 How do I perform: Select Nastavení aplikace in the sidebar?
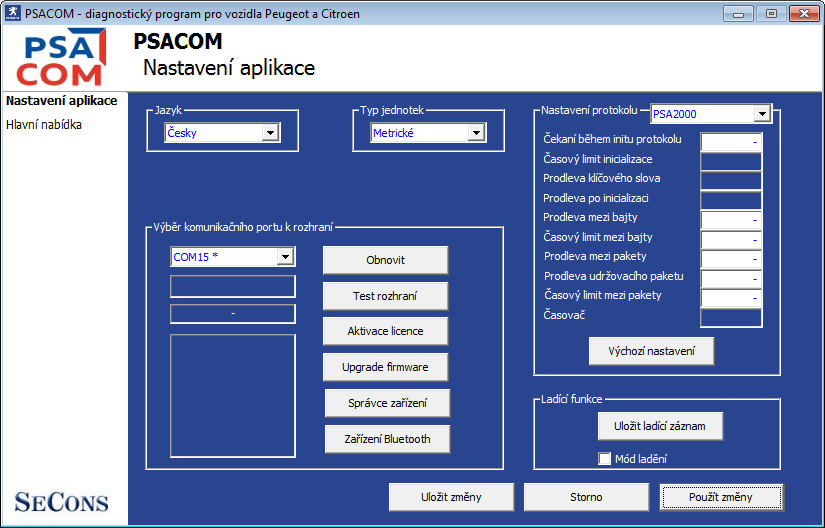(61, 101)
